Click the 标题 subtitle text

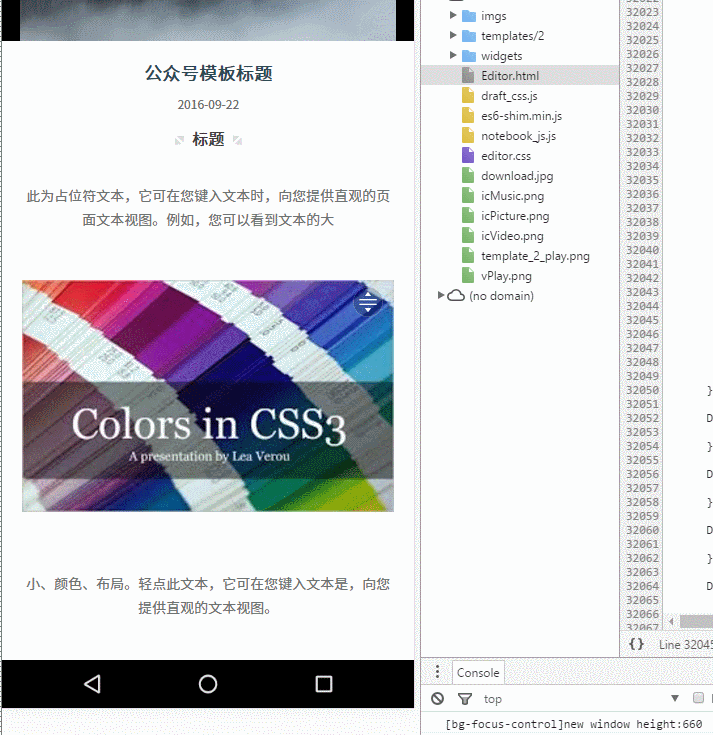pos(208,140)
